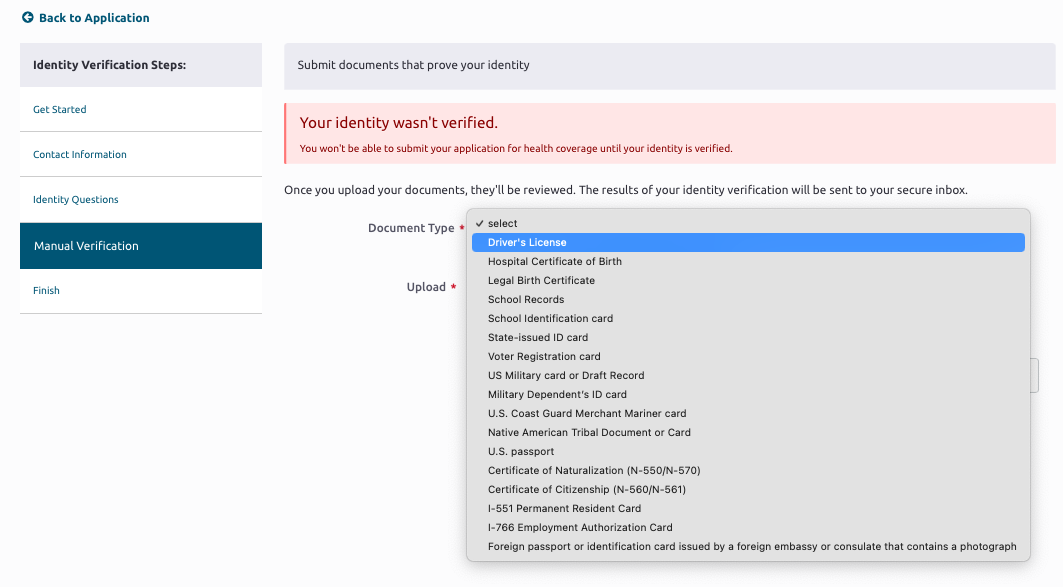Screen dimensions: 1063x587
Task: Select the default 'select' option
Action: pyautogui.click(x=748, y=224)
